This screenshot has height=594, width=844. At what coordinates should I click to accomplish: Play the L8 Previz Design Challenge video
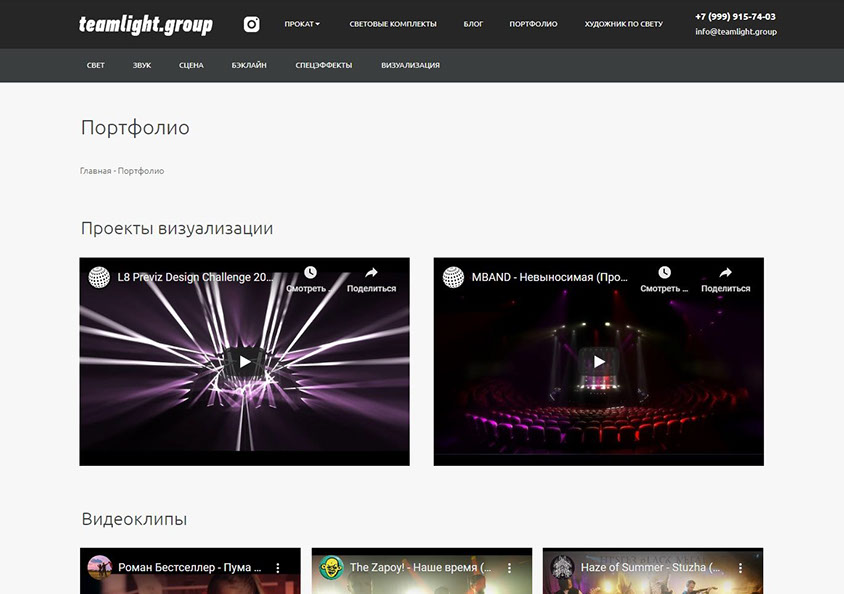point(245,361)
